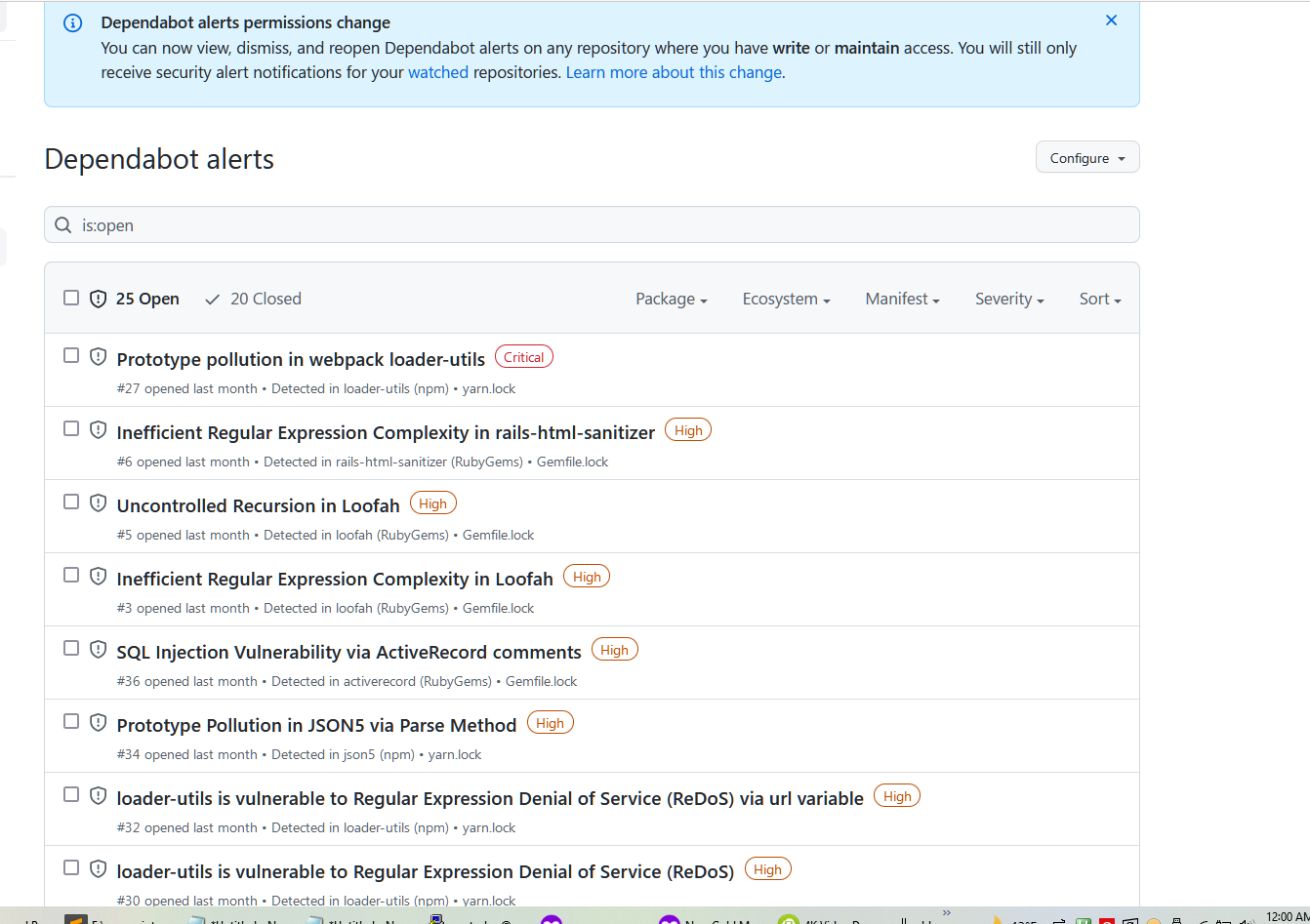Open Prototype pollution in webpack loader-utils alert
This screenshot has height=924, width=1310.
(x=301, y=359)
